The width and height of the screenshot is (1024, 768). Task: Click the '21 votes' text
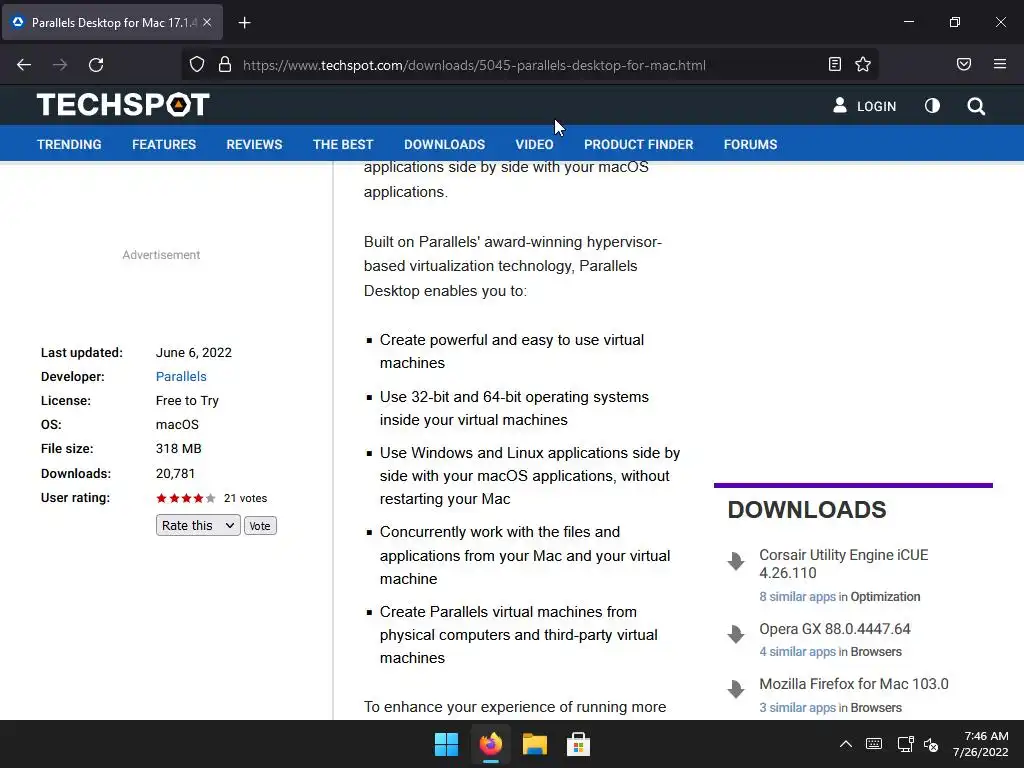pyautogui.click(x=246, y=498)
